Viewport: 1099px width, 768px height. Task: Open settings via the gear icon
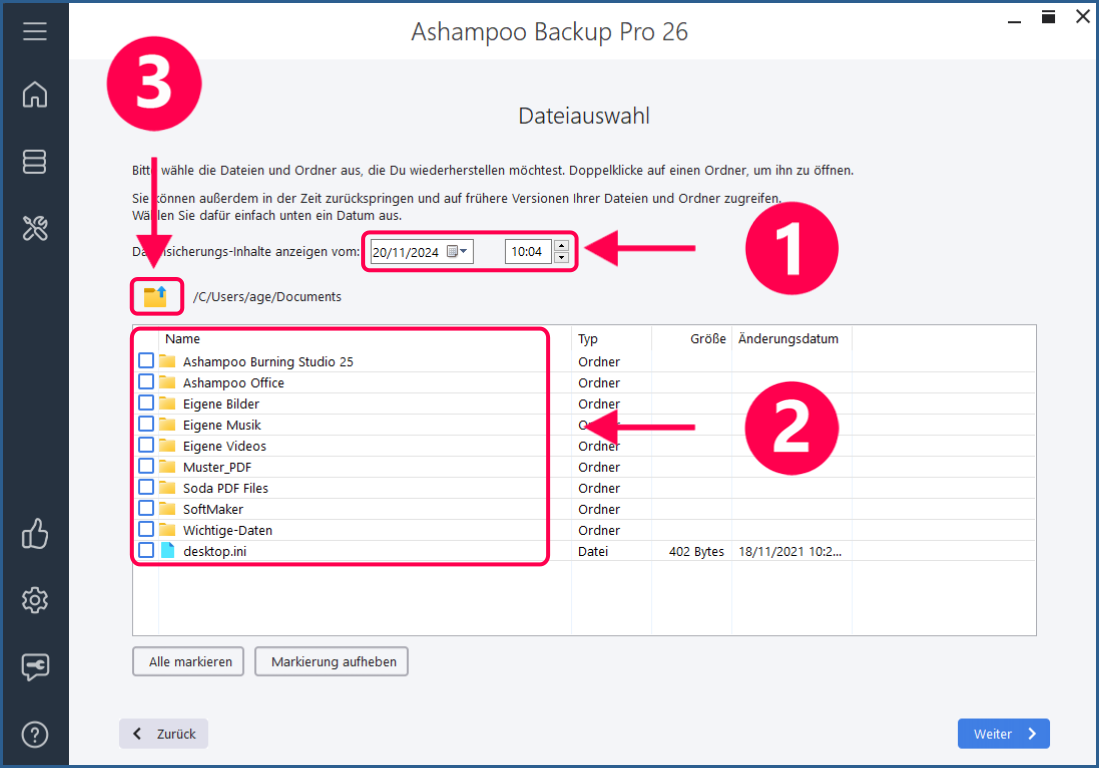[34, 600]
